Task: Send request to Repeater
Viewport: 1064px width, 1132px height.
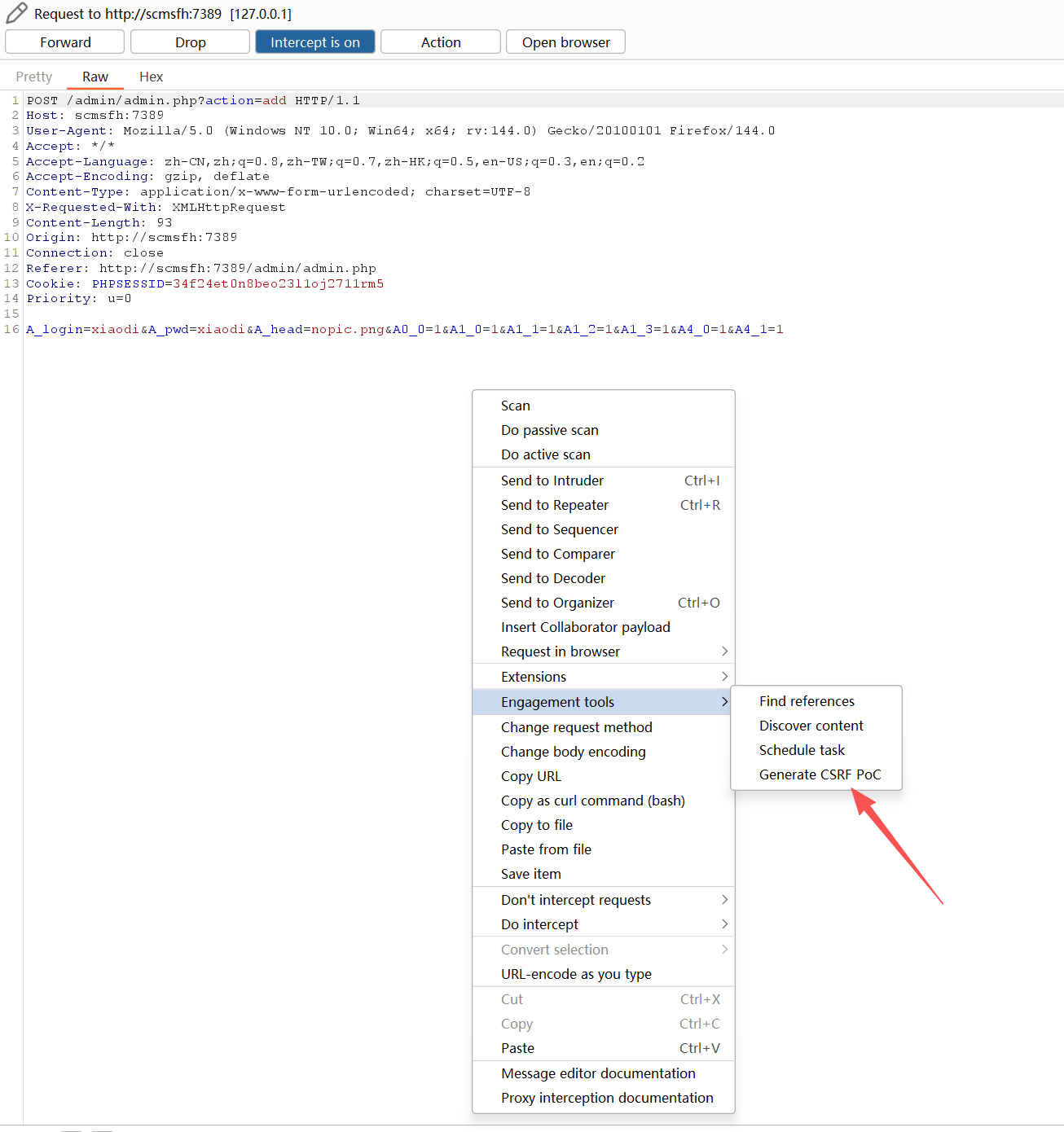Action: (604, 505)
